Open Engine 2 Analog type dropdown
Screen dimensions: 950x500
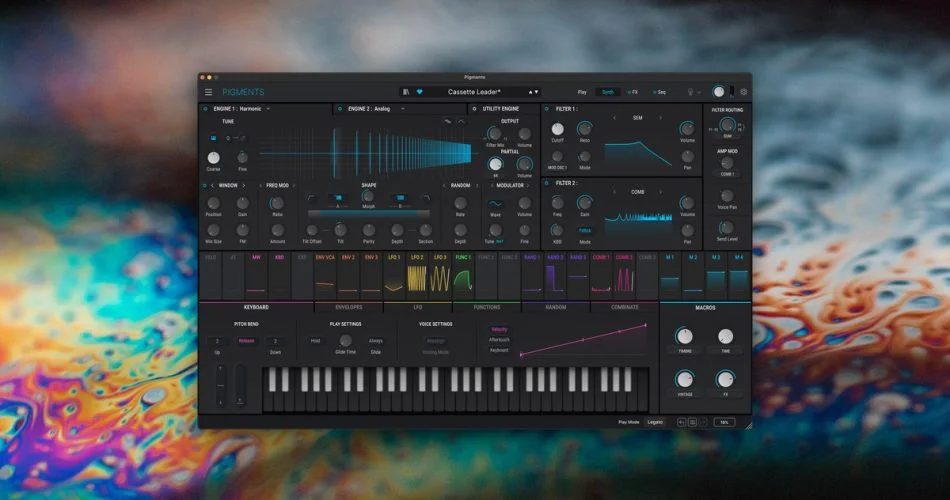point(402,109)
